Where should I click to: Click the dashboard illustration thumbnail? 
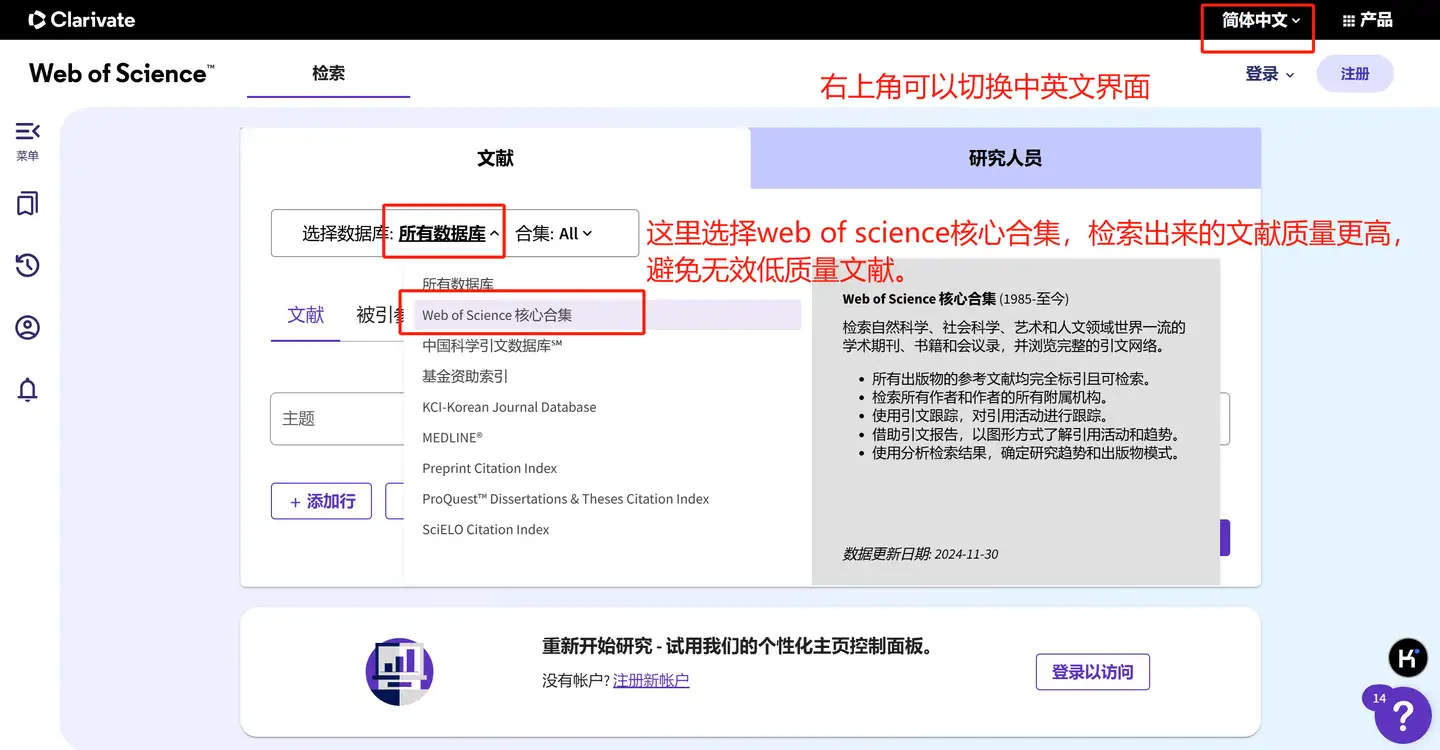point(399,671)
